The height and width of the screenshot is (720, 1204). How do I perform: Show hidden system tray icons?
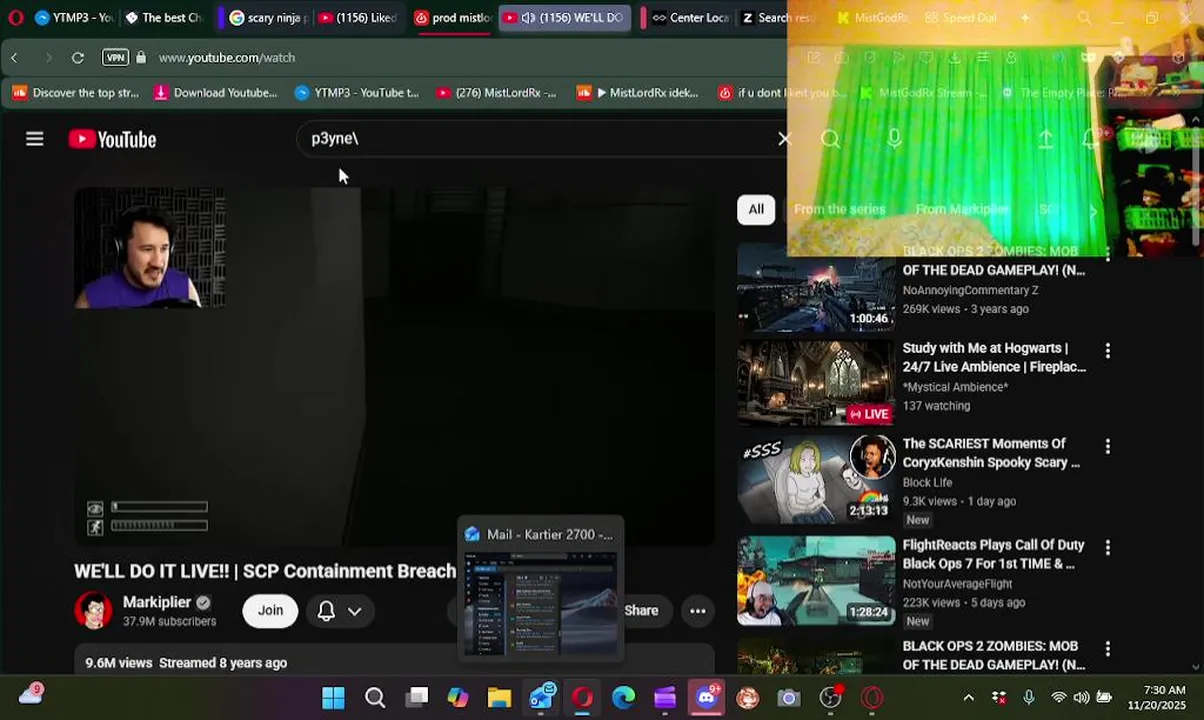pyautogui.click(x=968, y=698)
